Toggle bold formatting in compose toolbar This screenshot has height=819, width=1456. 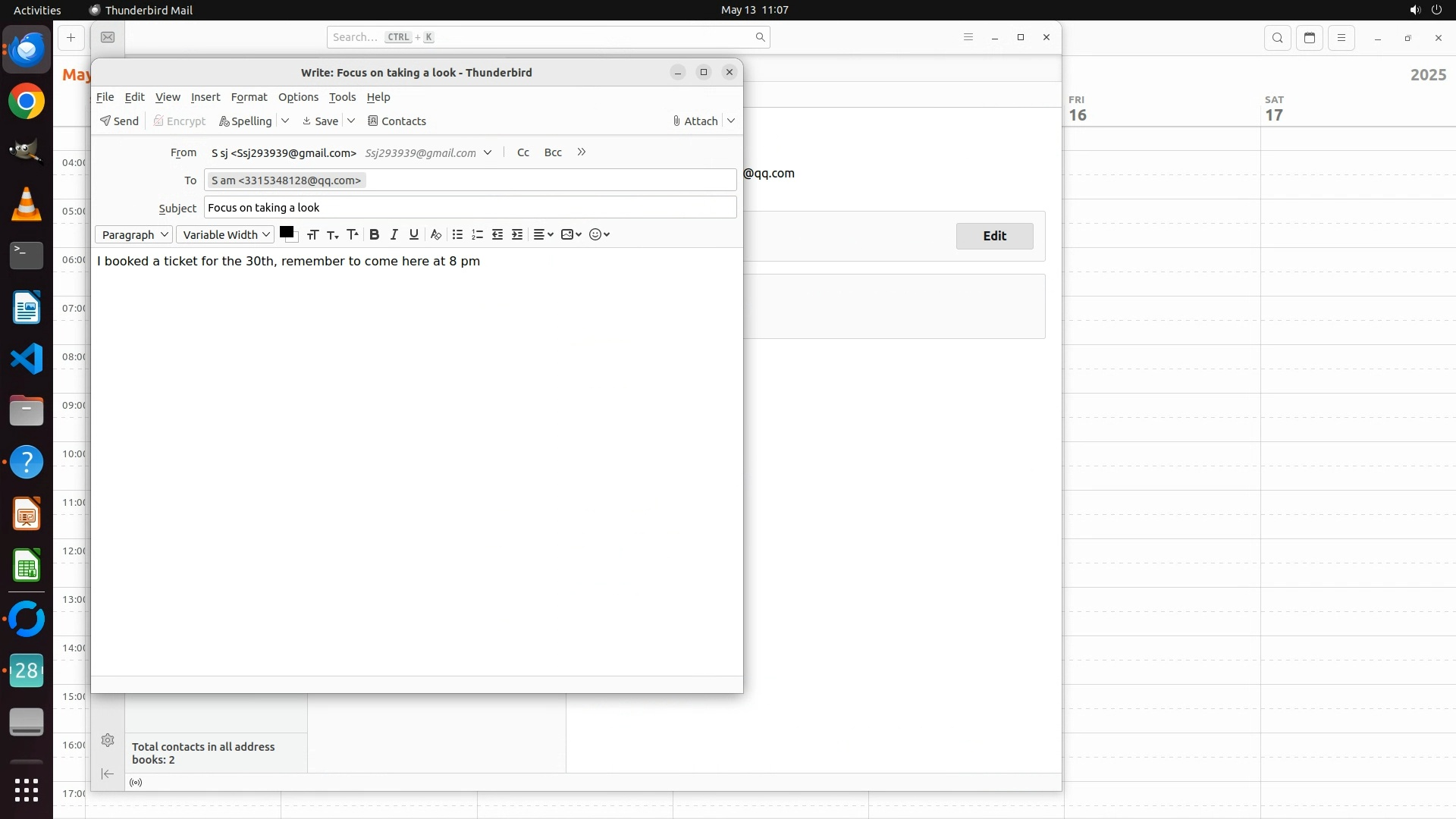[x=374, y=235]
